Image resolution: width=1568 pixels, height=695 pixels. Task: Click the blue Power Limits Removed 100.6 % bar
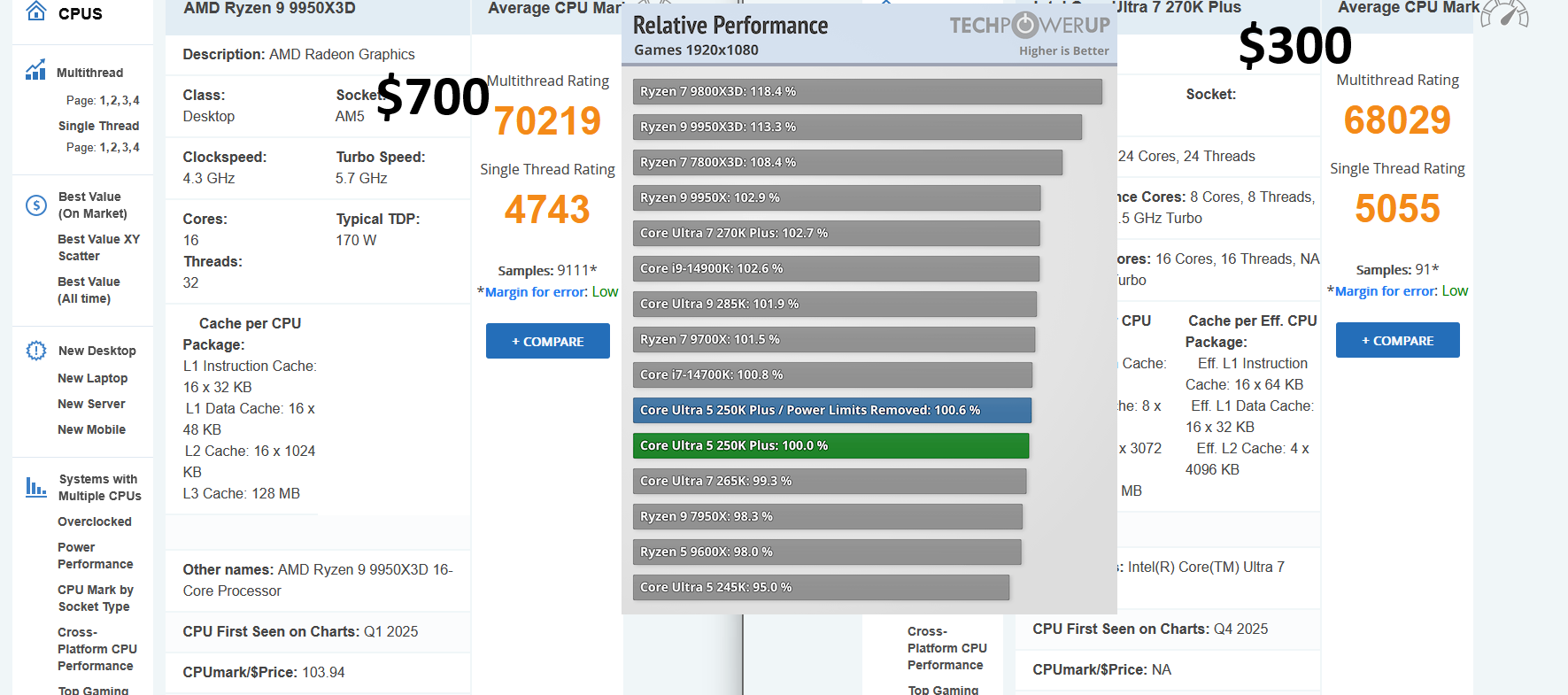tap(832, 410)
